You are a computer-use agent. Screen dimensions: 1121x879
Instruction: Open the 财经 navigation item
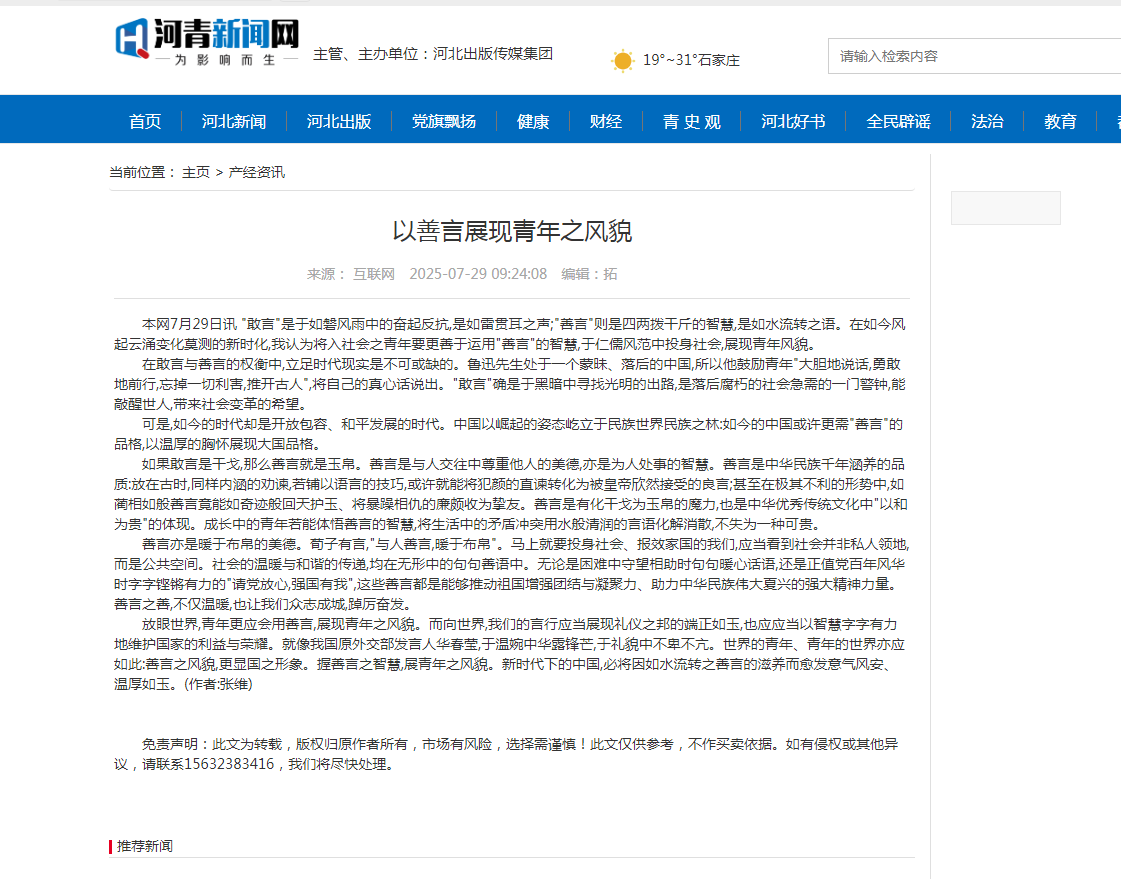click(x=605, y=121)
